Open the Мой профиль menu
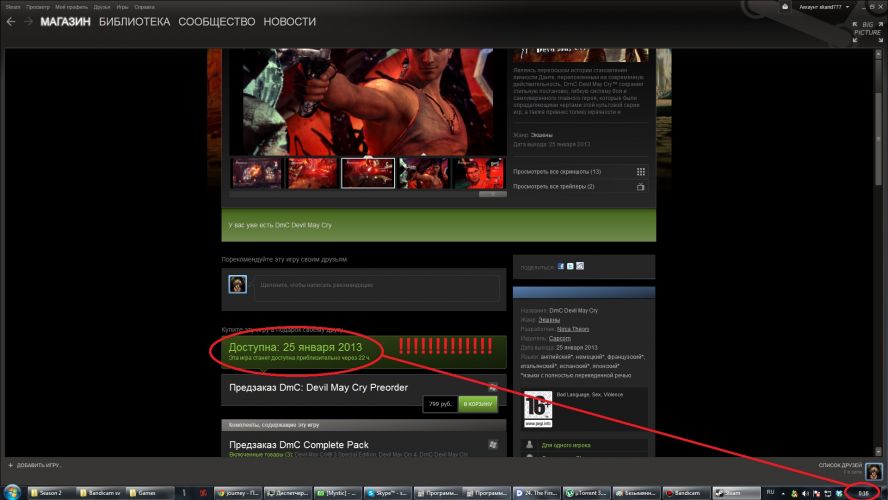 (x=71, y=7)
